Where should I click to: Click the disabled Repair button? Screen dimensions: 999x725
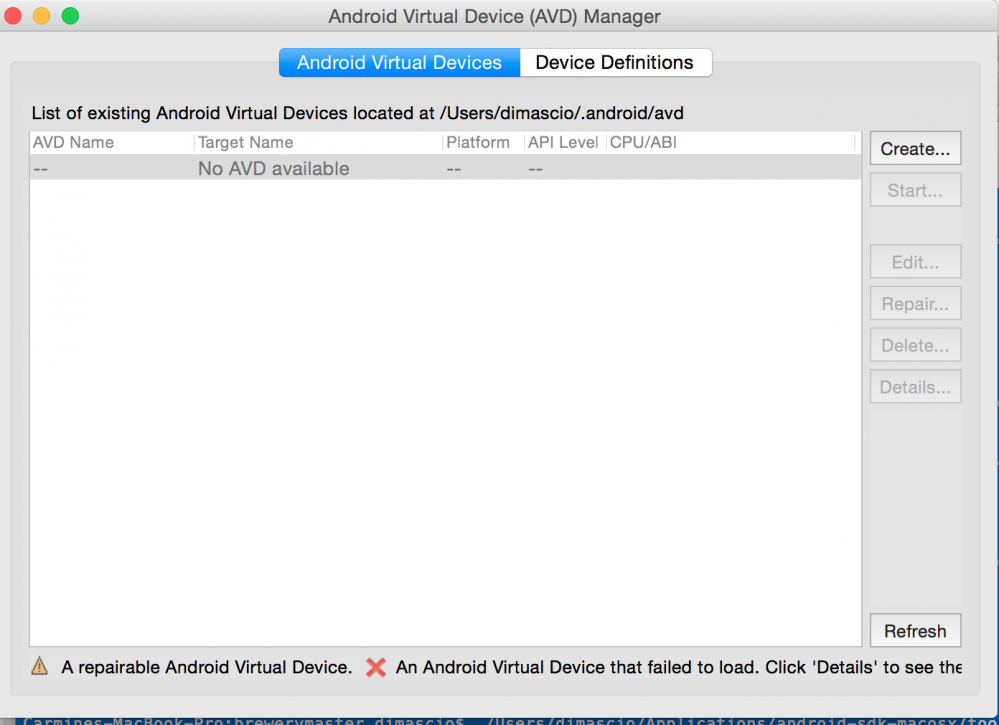click(x=914, y=303)
